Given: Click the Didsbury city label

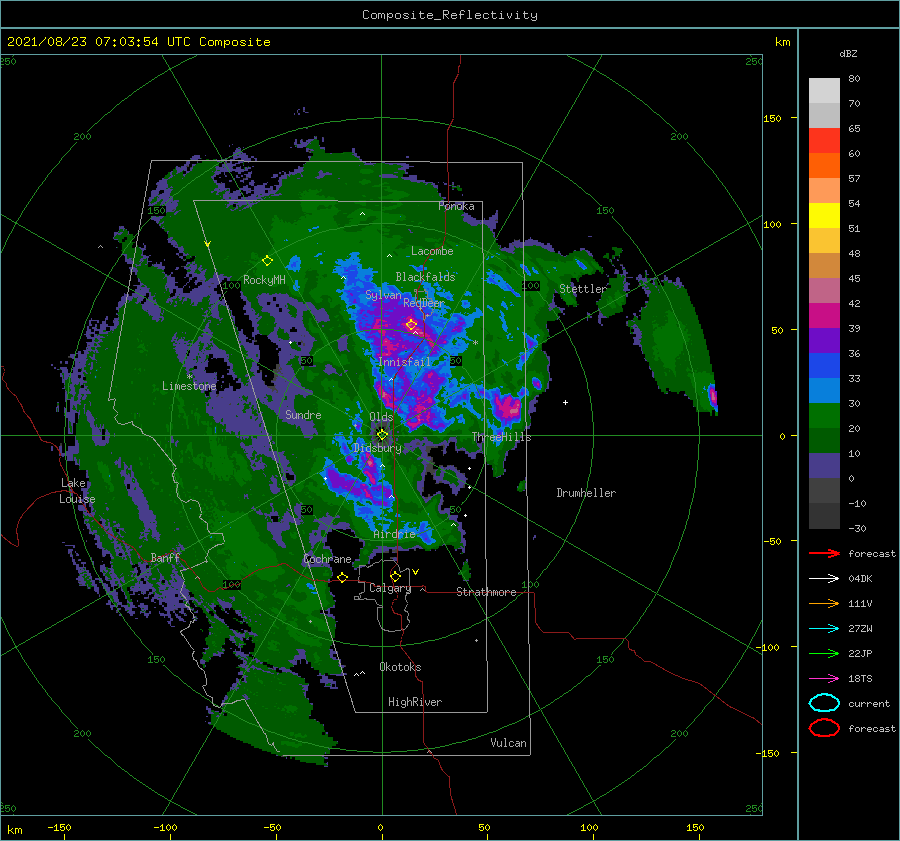Looking at the screenshot, I should tap(377, 448).
